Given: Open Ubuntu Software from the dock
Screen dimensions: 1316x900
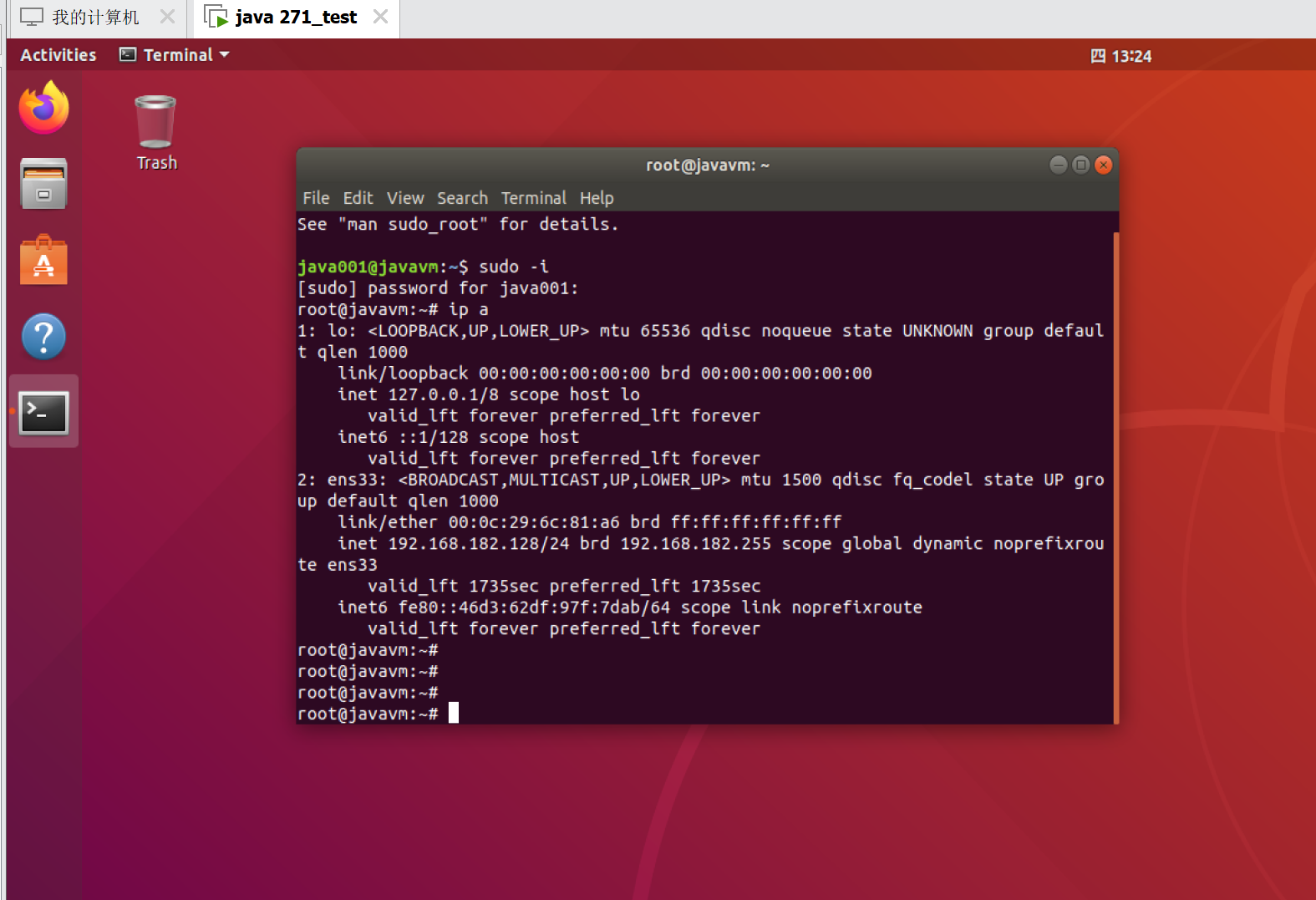Looking at the screenshot, I should pyautogui.click(x=43, y=260).
